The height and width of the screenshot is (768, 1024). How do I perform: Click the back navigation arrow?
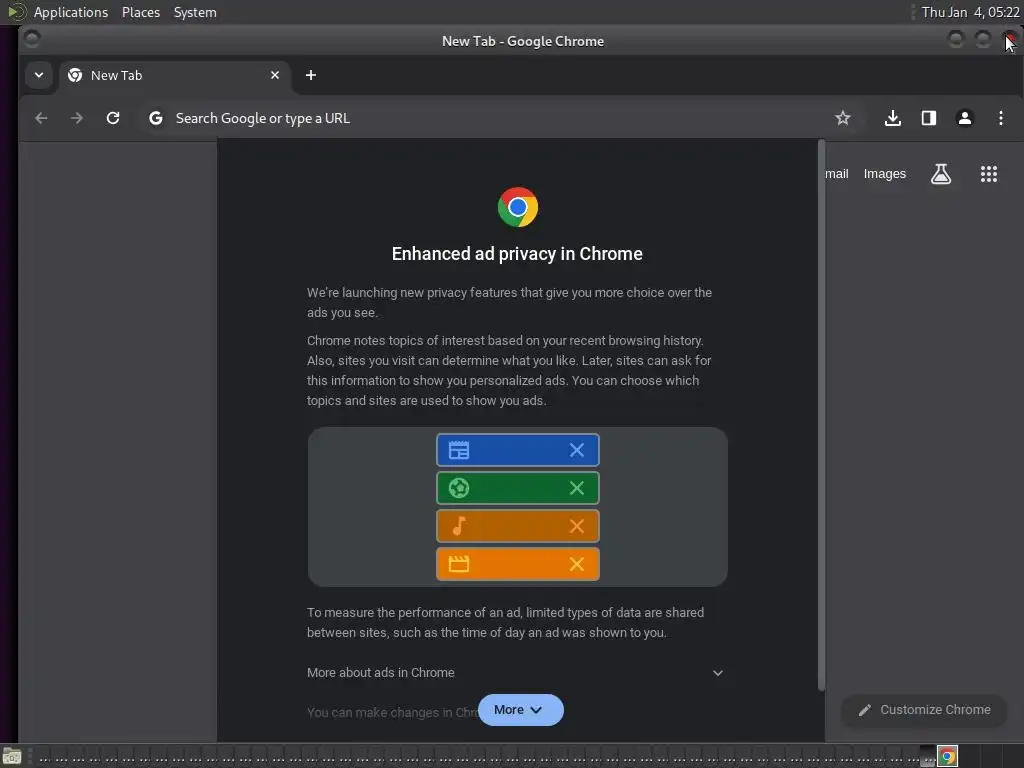pos(41,118)
